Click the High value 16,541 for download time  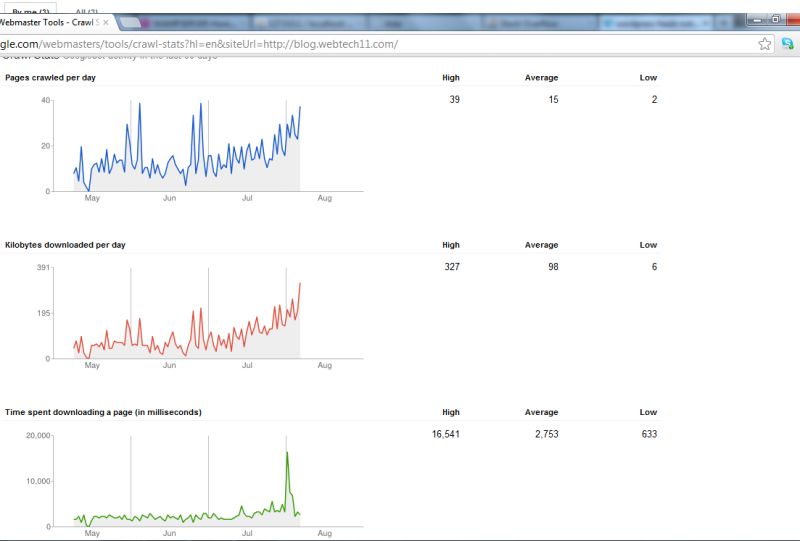[446, 434]
